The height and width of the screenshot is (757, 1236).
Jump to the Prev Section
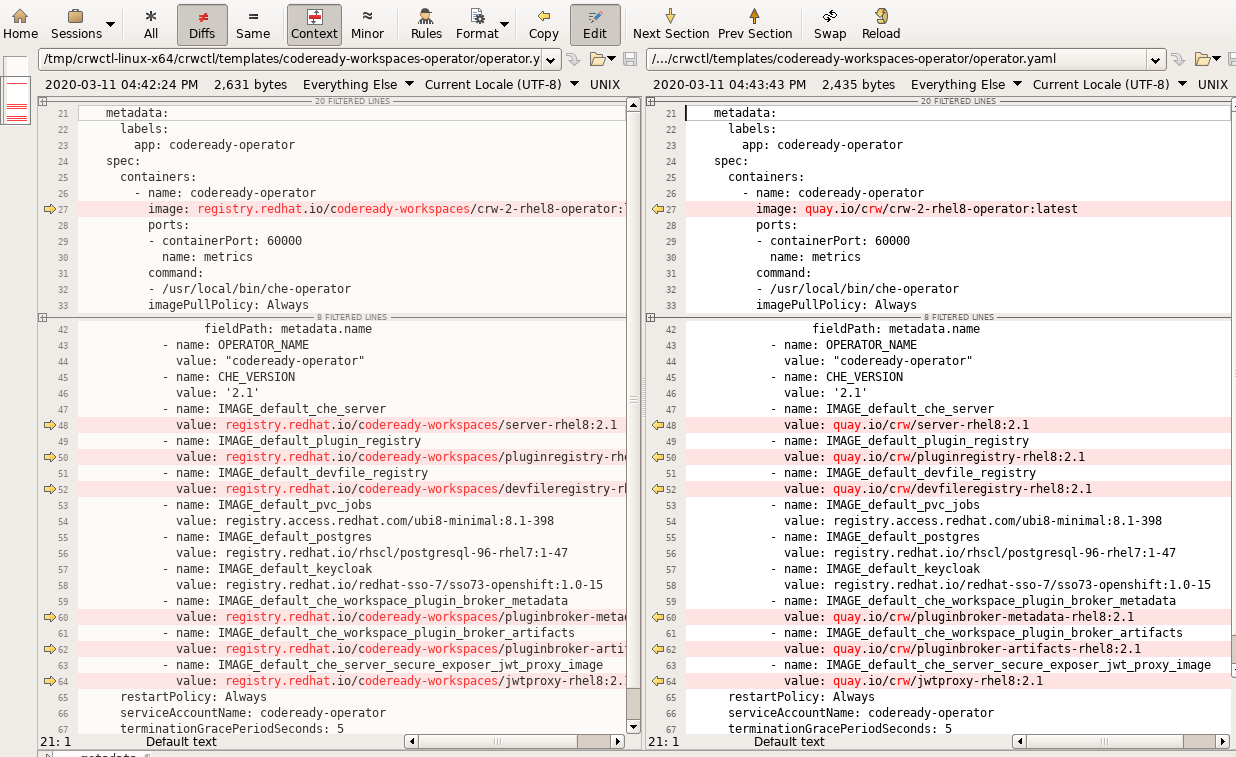click(755, 24)
